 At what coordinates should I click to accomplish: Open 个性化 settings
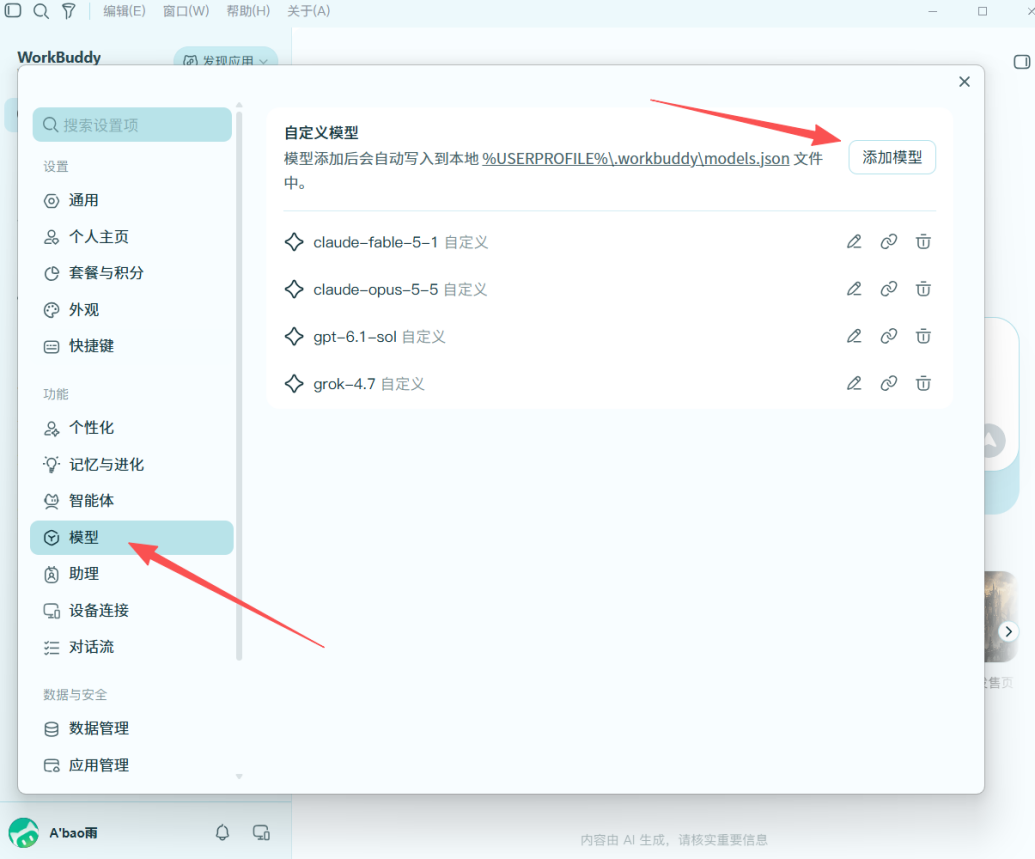click(x=132, y=428)
